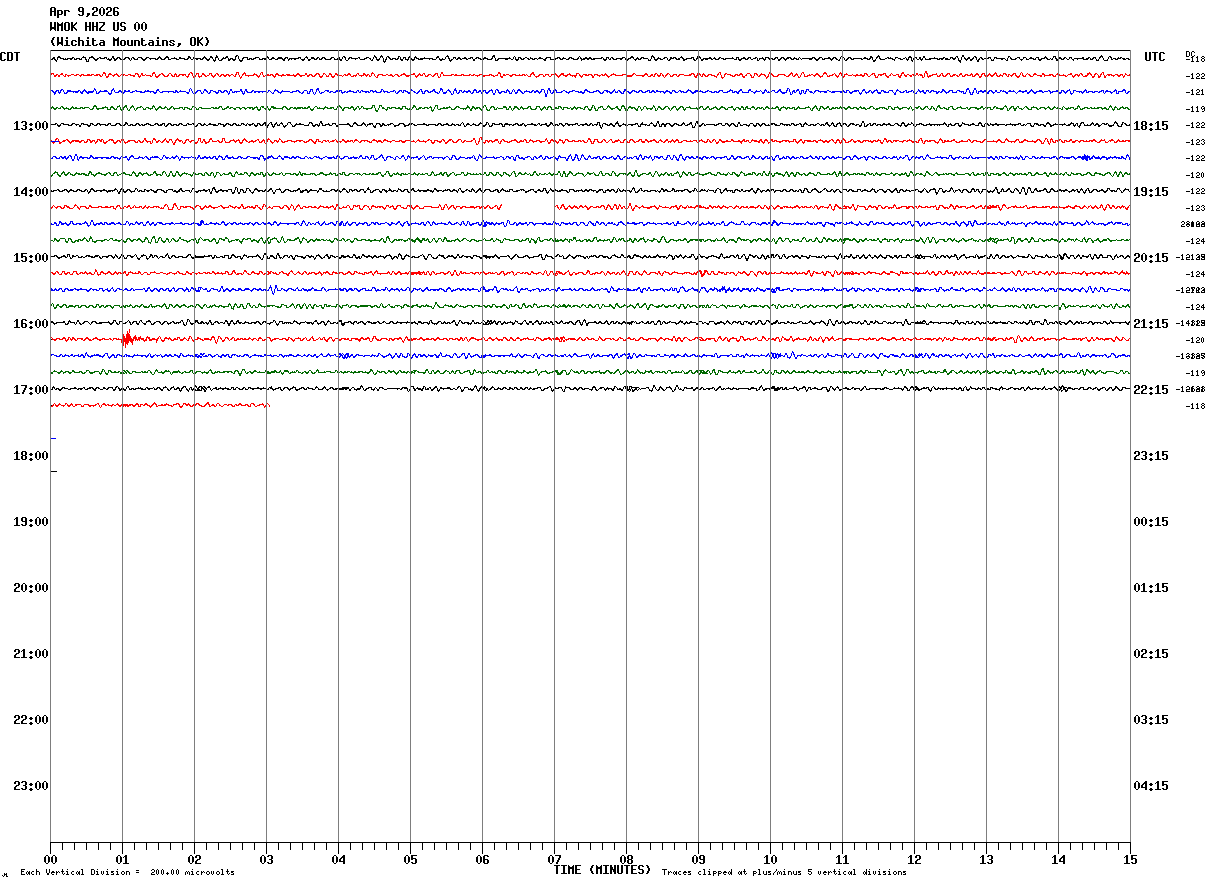Select minute 15 on the bottom axis
Image resolution: width=1210 pixels, height=886 pixels.
1130,859
